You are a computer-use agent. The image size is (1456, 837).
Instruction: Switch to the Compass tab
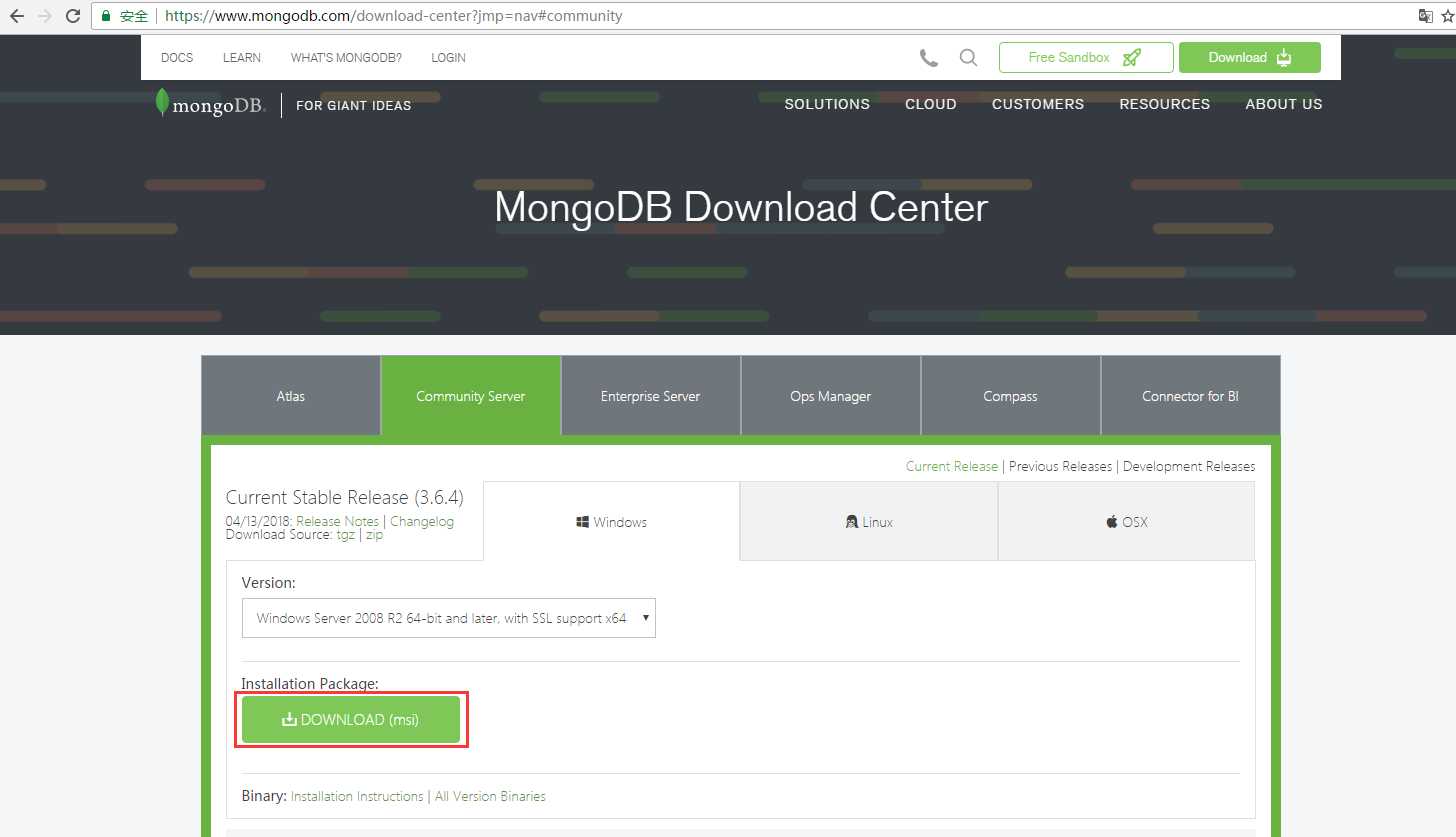tap(1011, 396)
